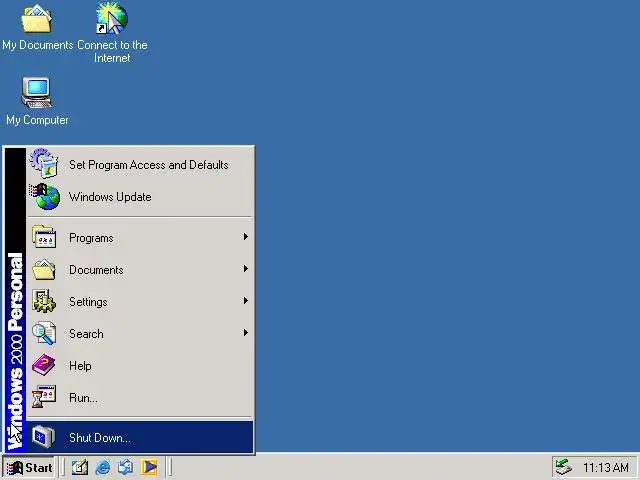The height and width of the screenshot is (480, 640).
Task: Click the Programs folder icon
Action: coord(44,237)
